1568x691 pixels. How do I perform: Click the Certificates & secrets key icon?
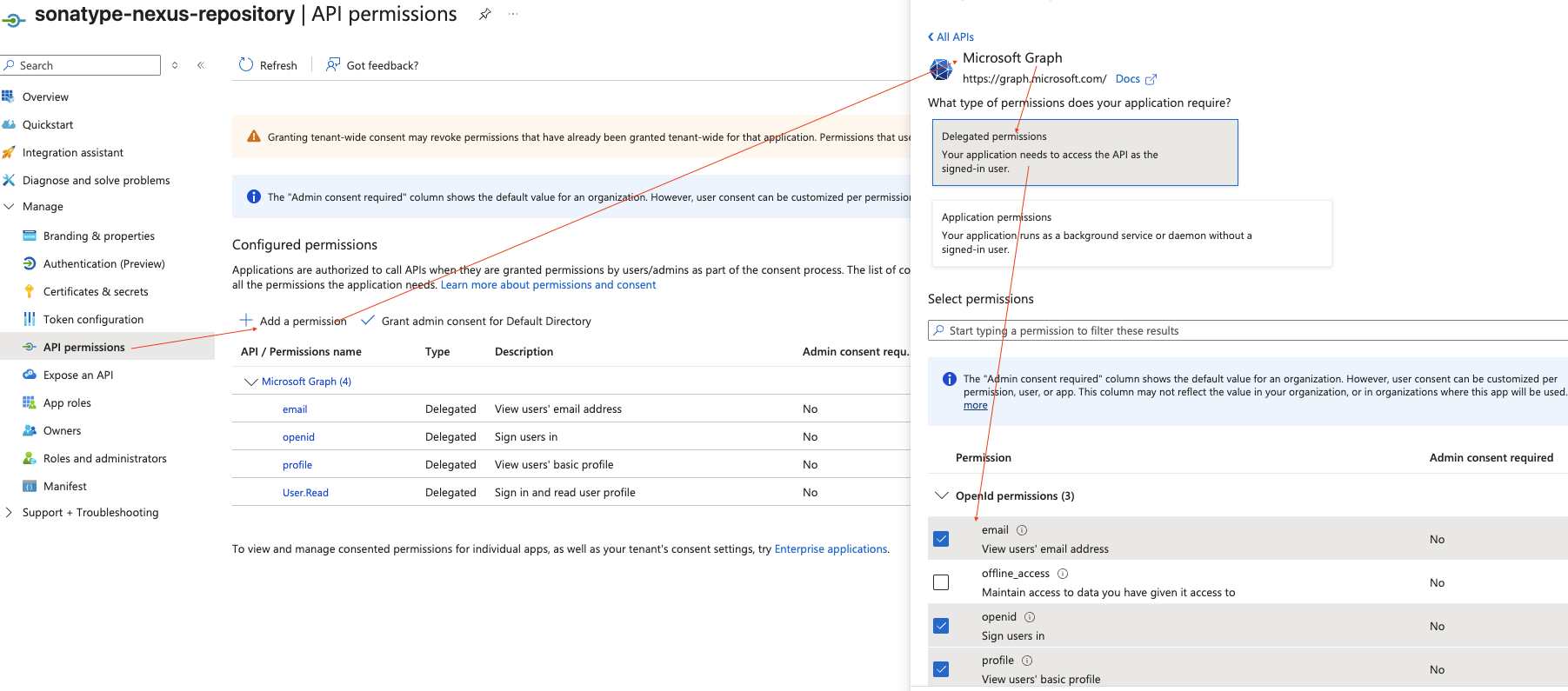30,291
